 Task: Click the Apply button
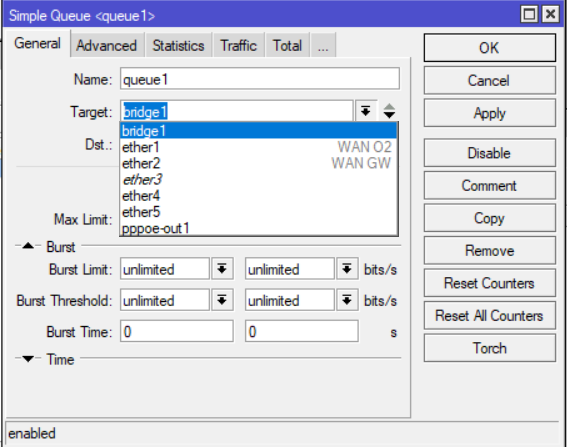(490, 113)
